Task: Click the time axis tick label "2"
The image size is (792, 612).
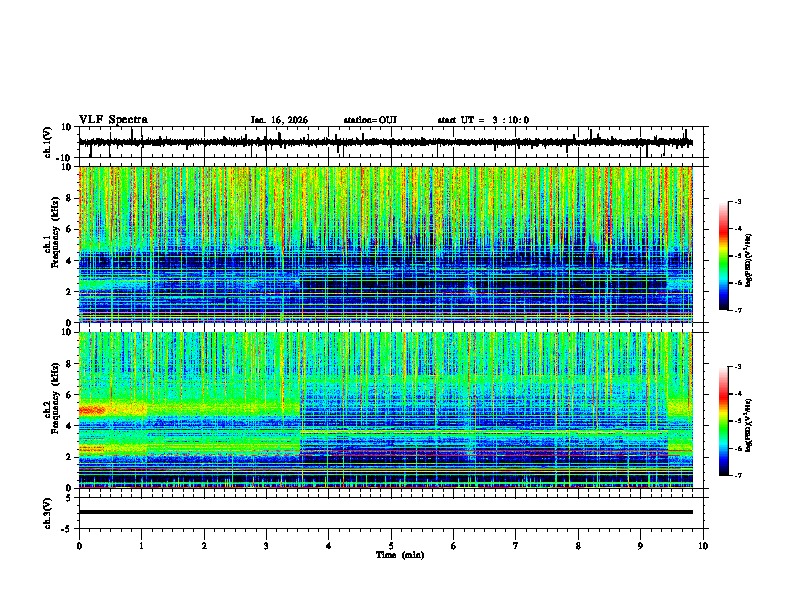Action: (x=204, y=546)
